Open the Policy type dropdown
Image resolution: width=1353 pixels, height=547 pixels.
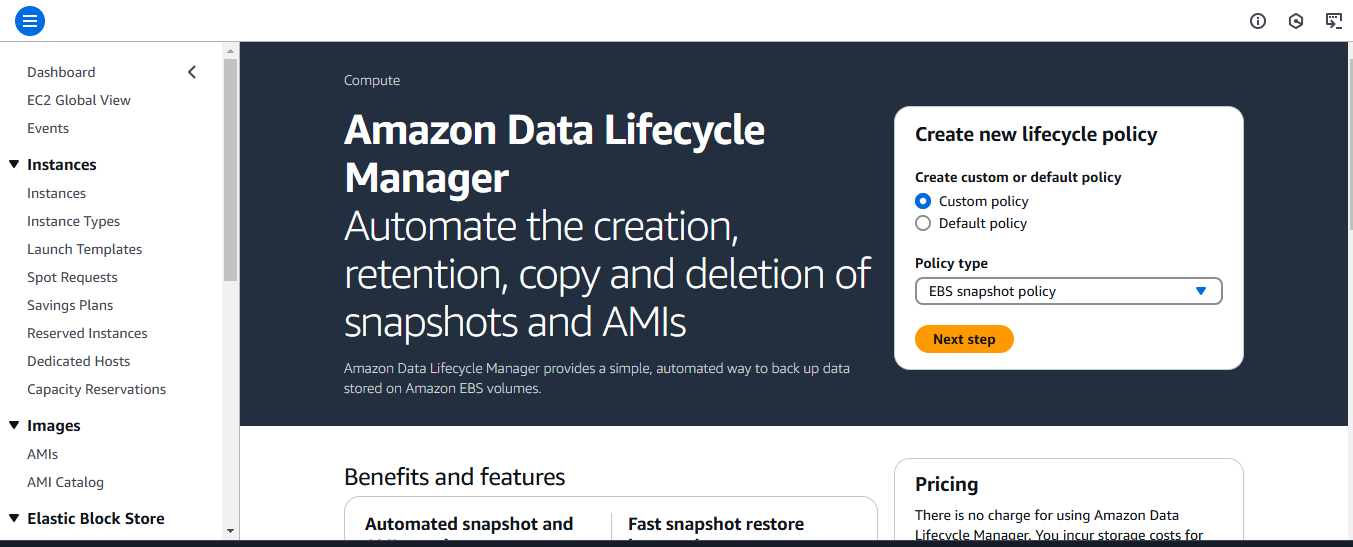tap(1068, 291)
